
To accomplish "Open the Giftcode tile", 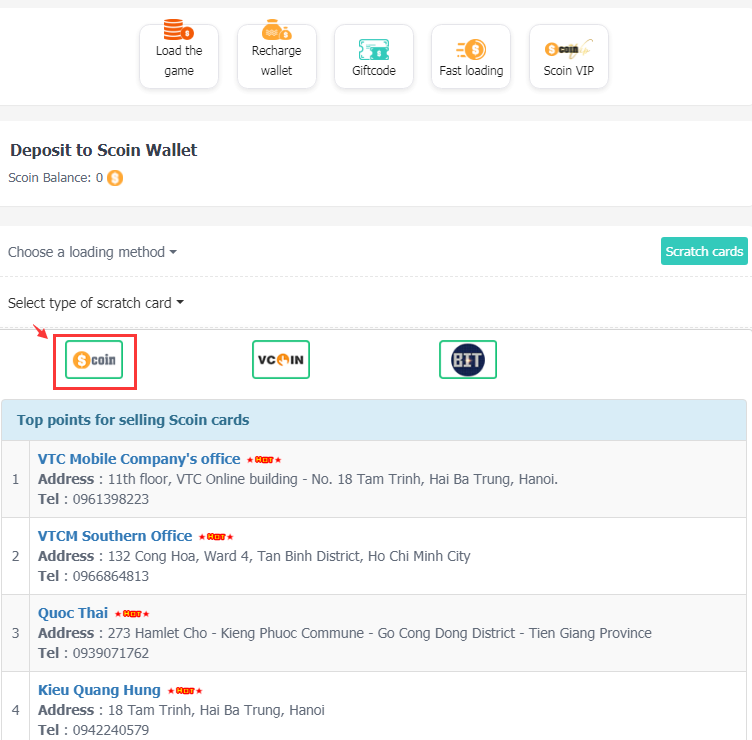I will pyautogui.click(x=374, y=56).
